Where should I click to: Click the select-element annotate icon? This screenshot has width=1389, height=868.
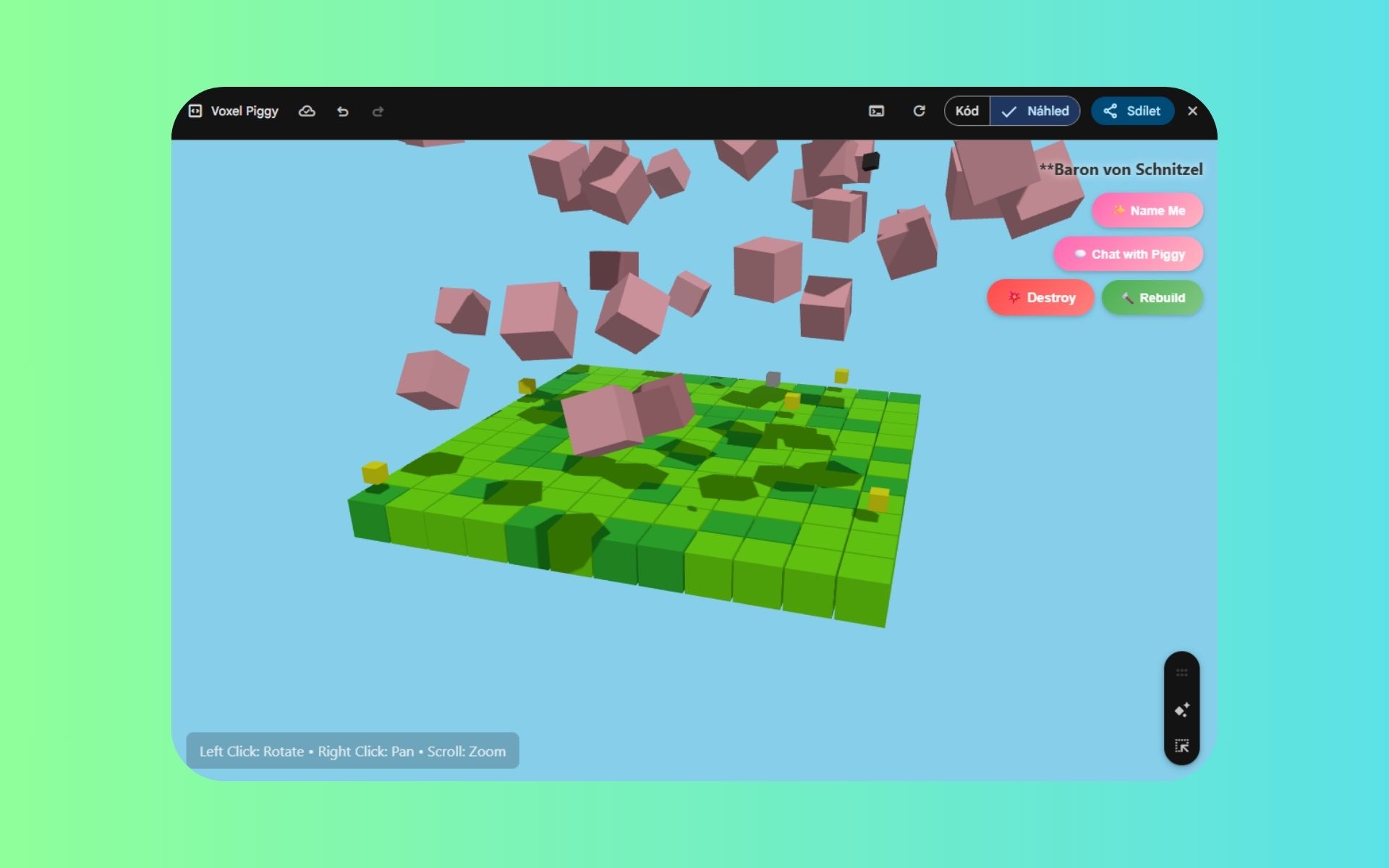click(x=1181, y=746)
